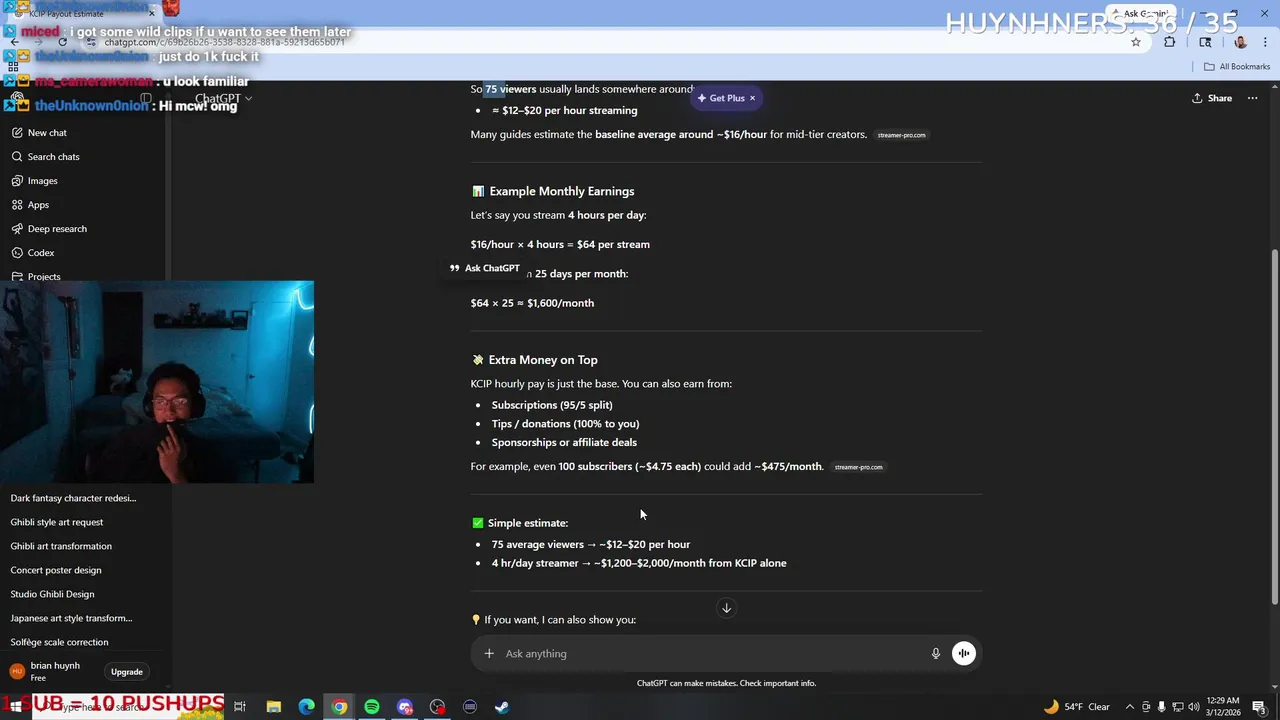Open Dark fantasy character redesign chat
The width and height of the screenshot is (1280, 720).
(x=73, y=498)
